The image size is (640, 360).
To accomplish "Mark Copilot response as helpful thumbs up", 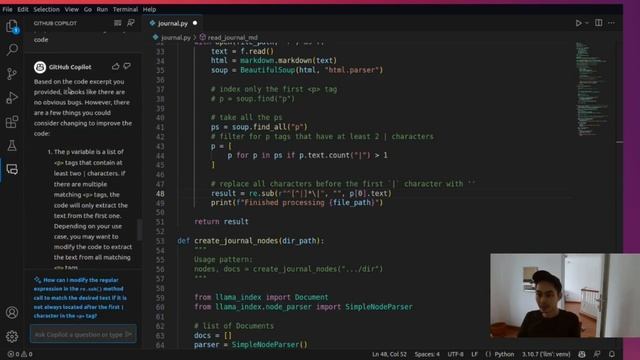I will 116,66.
